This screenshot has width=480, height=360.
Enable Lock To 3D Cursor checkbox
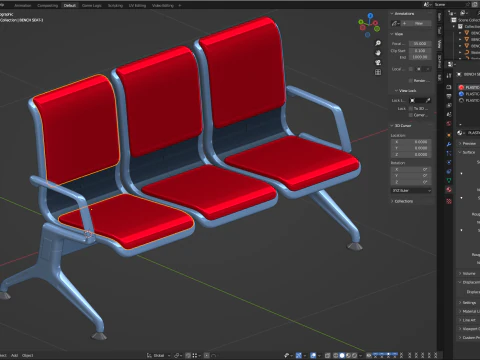pyautogui.click(x=411, y=109)
